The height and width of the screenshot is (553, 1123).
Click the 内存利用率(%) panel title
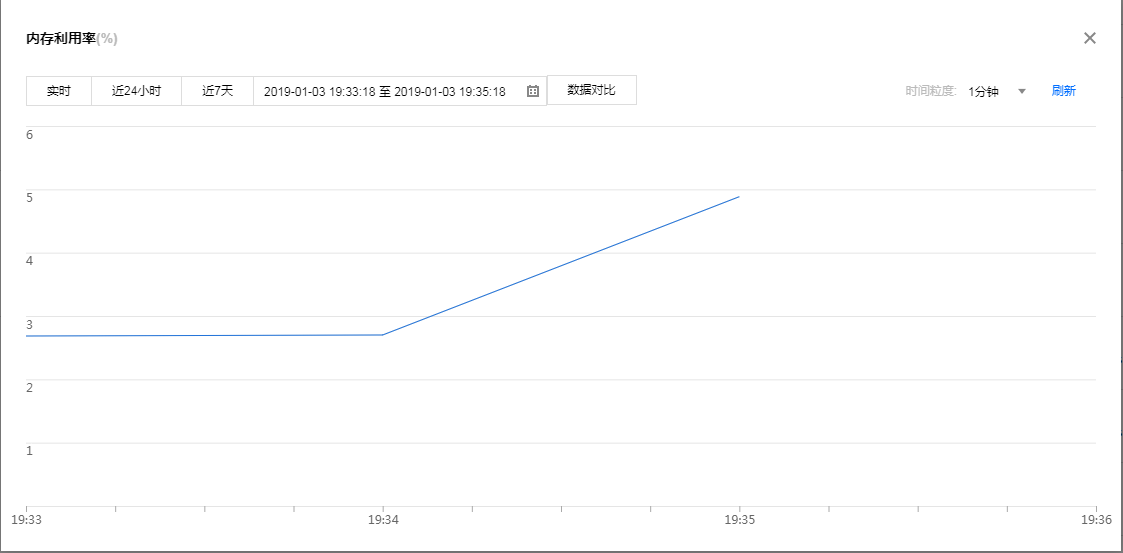(72, 39)
